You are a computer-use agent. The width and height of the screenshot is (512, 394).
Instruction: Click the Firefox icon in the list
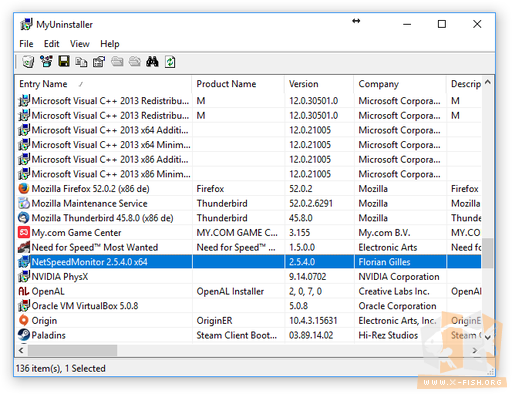click(x=24, y=189)
